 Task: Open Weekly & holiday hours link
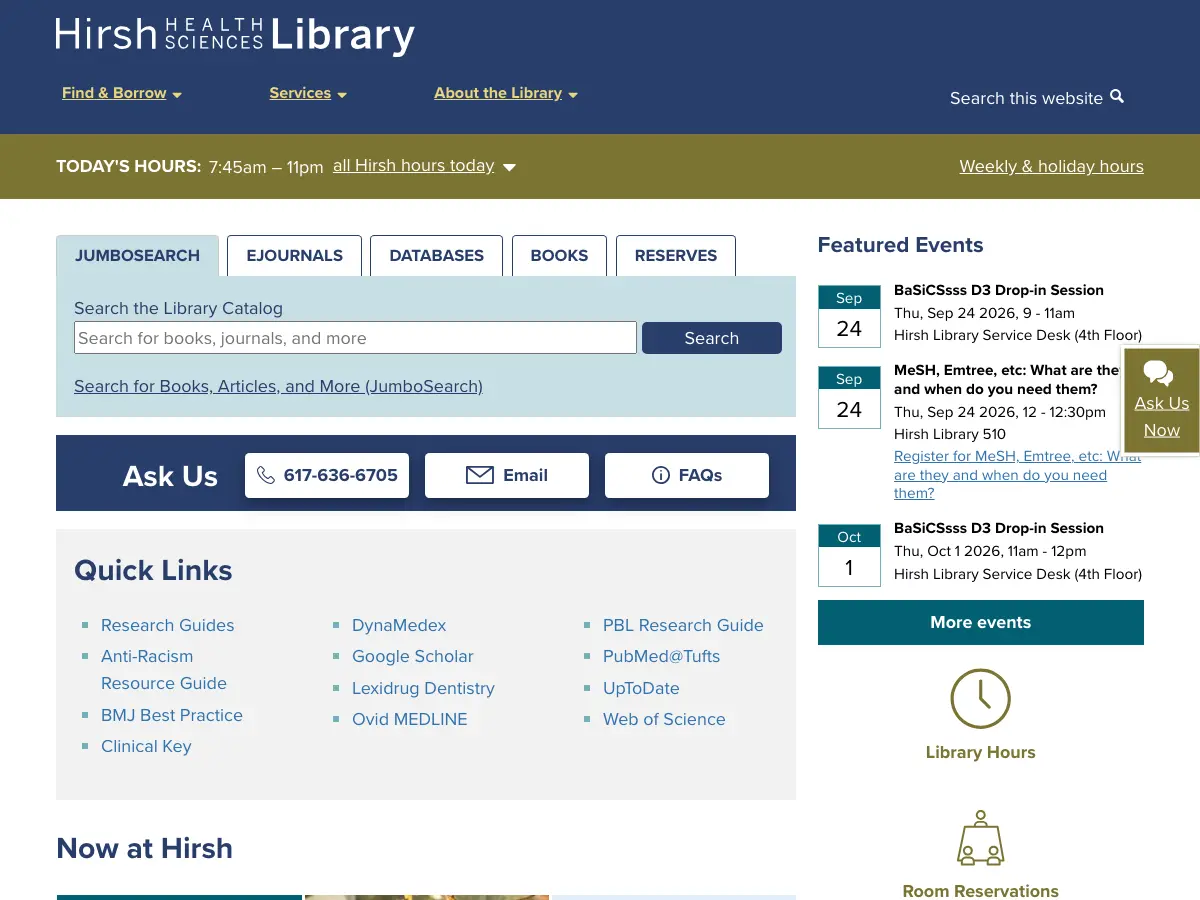1051,166
